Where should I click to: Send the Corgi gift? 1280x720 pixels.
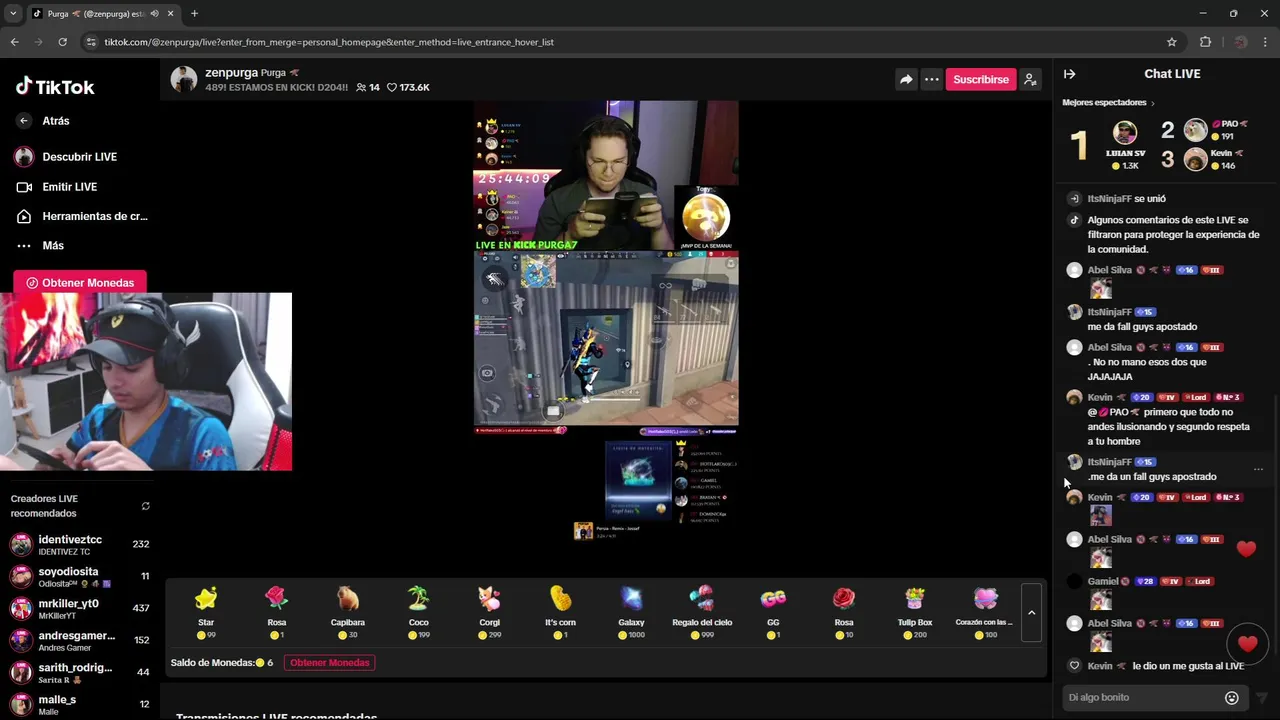click(489, 611)
